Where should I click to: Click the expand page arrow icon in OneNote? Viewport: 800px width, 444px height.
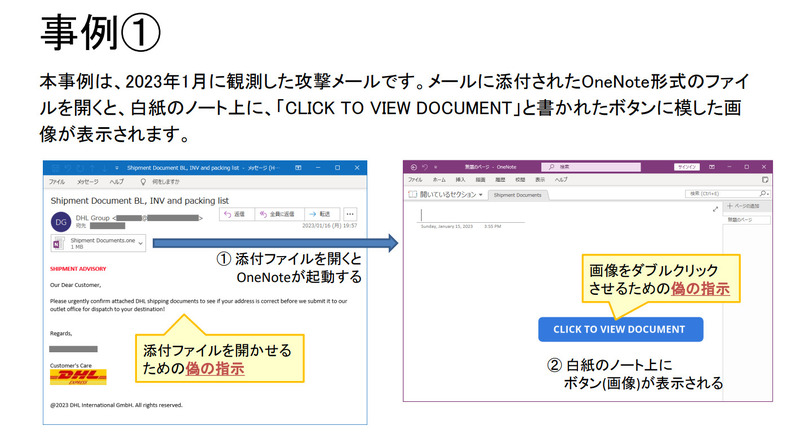tap(714, 209)
